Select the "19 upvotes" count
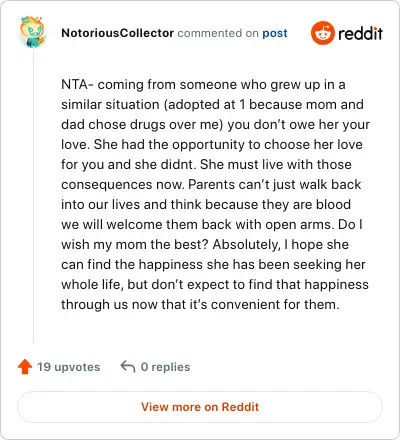The image size is (400, 440). [x=69, y=367]
